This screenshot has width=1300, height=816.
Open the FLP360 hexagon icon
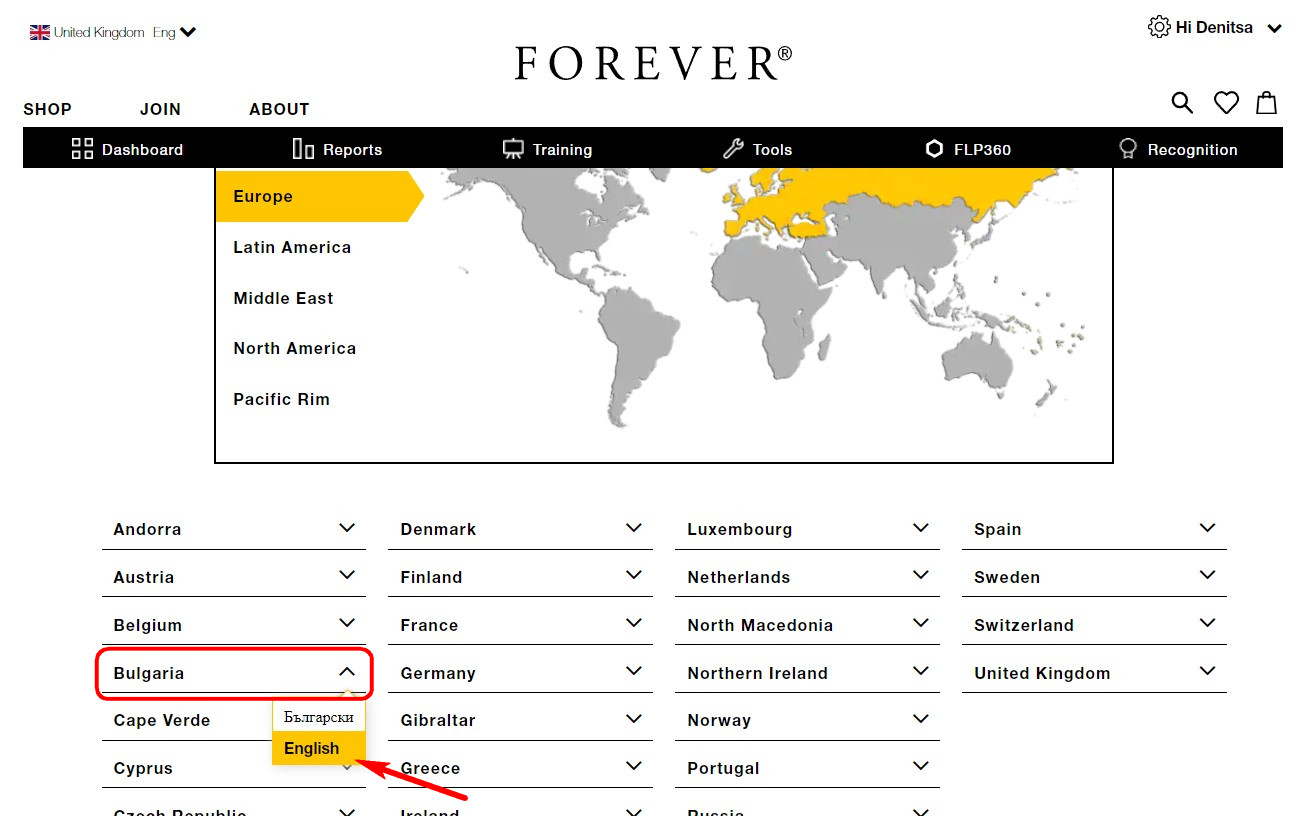[934, 149]
